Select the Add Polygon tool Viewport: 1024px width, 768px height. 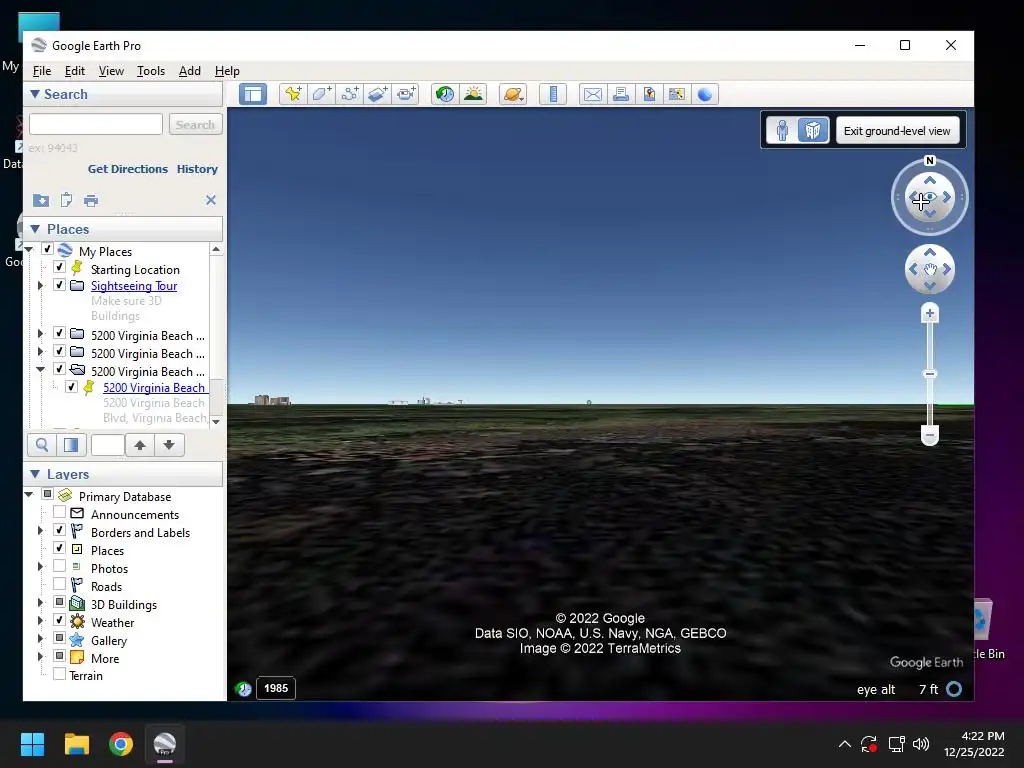321,94
